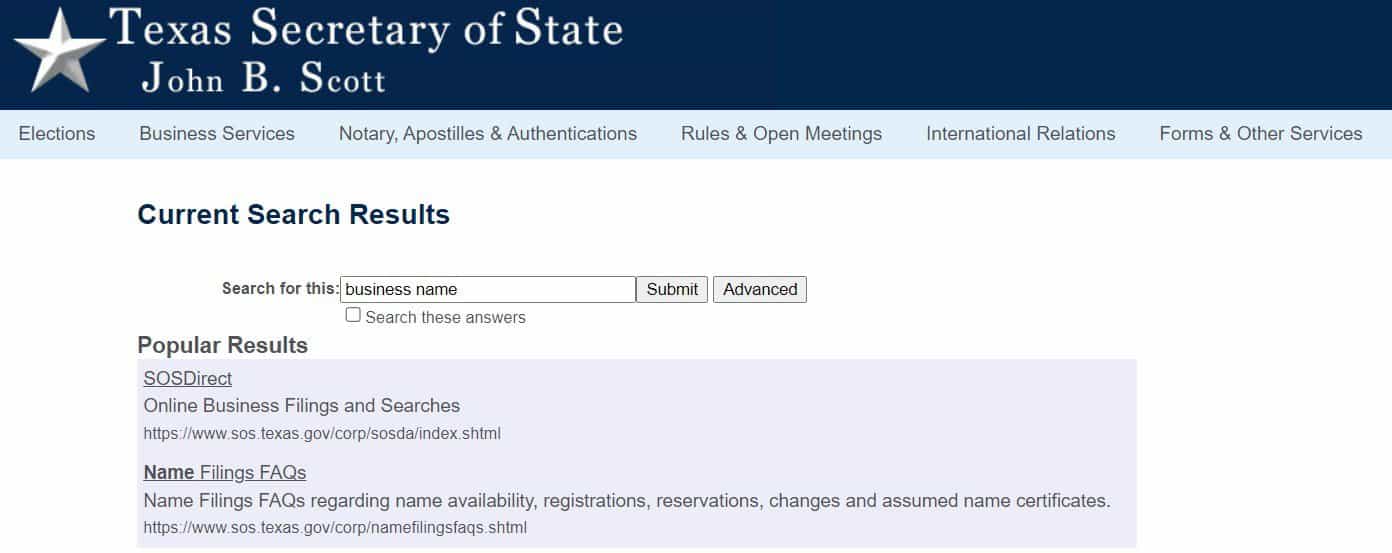The height and width of the screenshot is (553, 1392).
Task: Click the Popular Results heading
Action: point(222,345)
